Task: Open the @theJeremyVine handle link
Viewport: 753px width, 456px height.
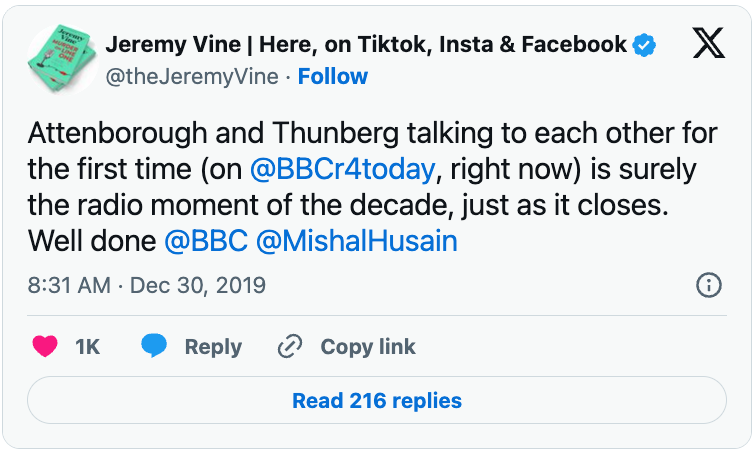Action: click(191, 77)
